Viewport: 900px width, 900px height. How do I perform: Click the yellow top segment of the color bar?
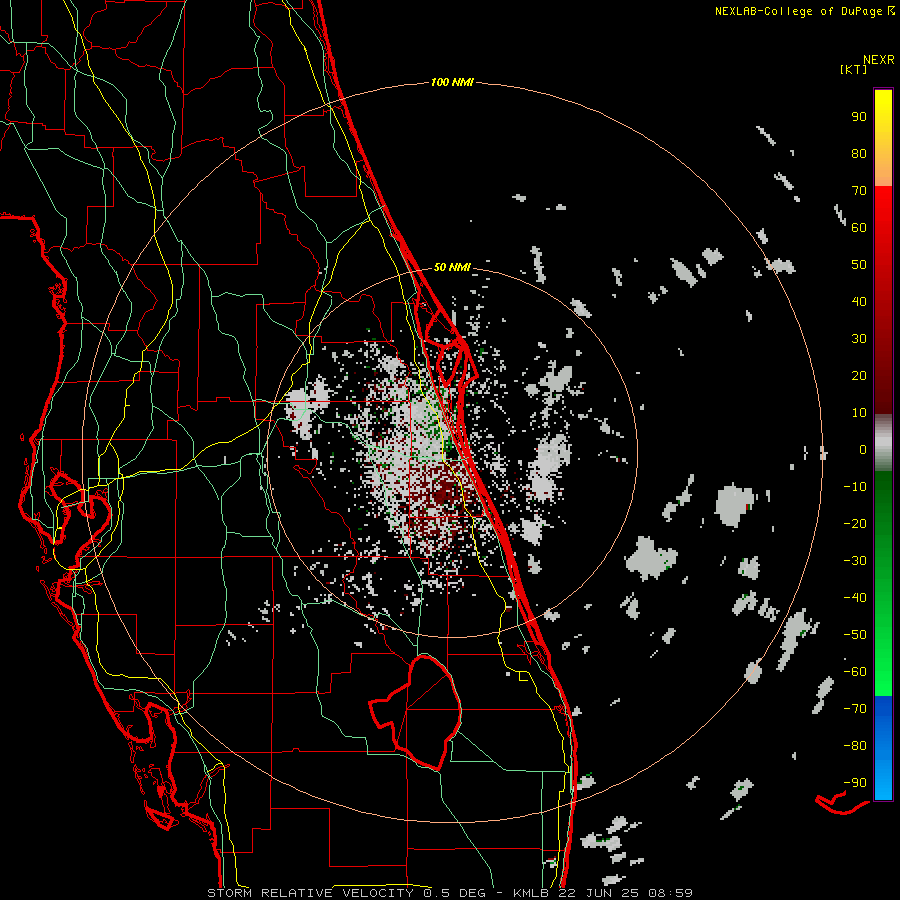click(883, 138)
